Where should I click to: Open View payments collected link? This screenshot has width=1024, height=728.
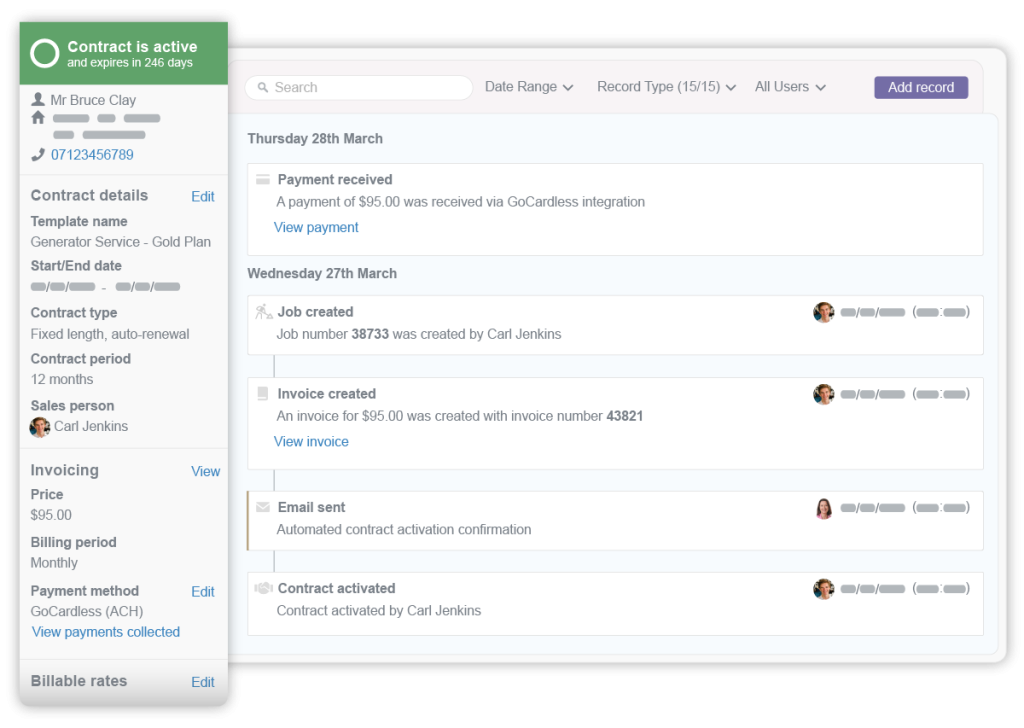[x=106, y=632]
